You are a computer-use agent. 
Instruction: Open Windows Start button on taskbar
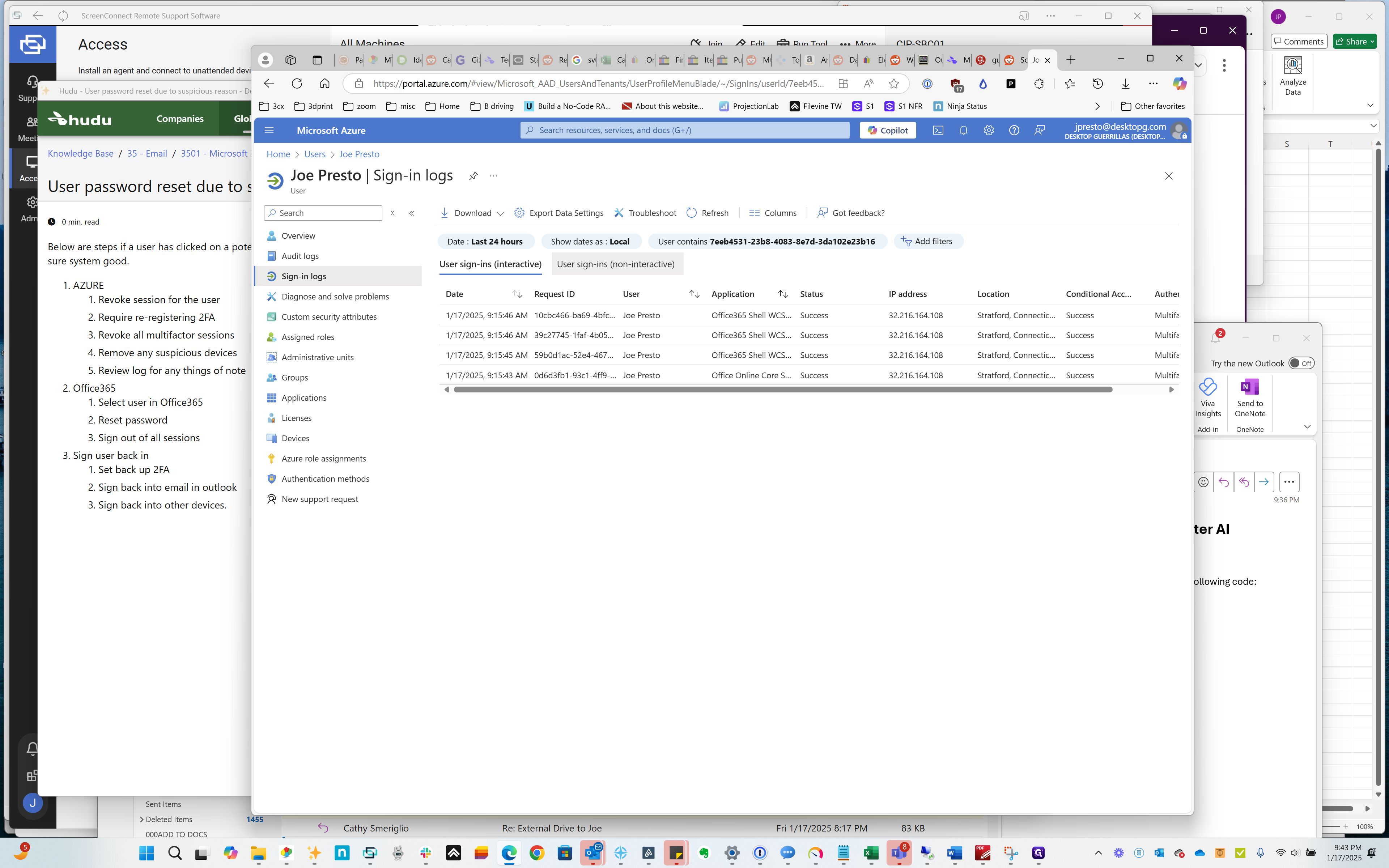coord(147,852)
